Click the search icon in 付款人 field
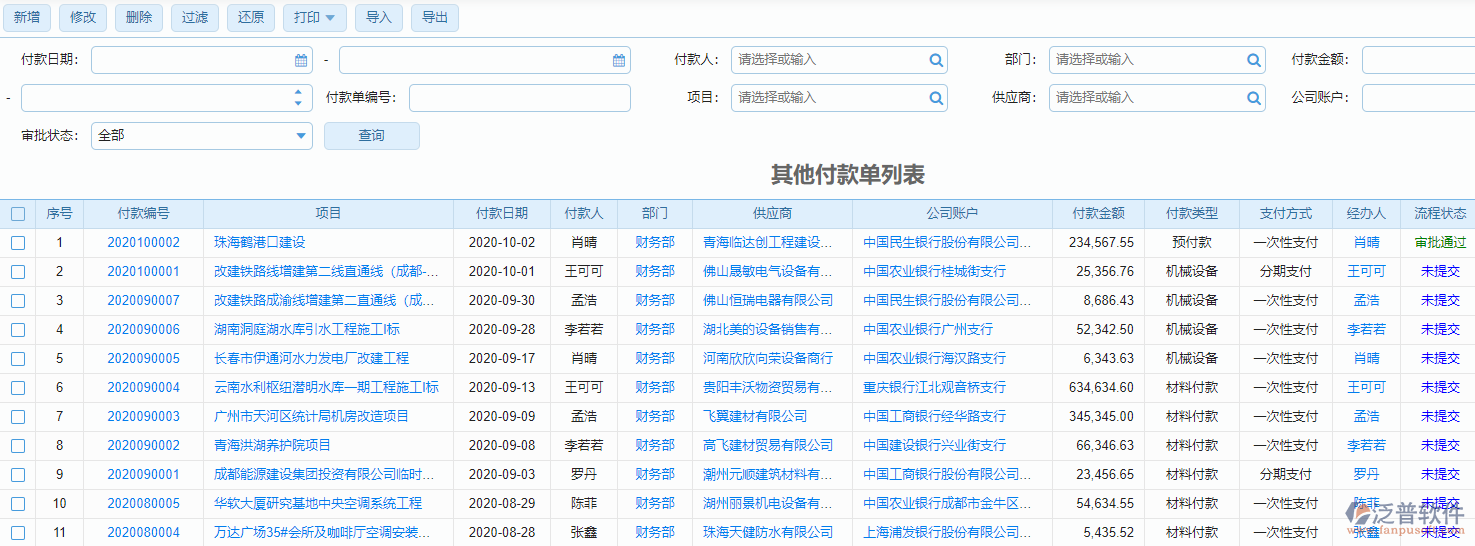 pyautogui.click(x=936, y=60)
